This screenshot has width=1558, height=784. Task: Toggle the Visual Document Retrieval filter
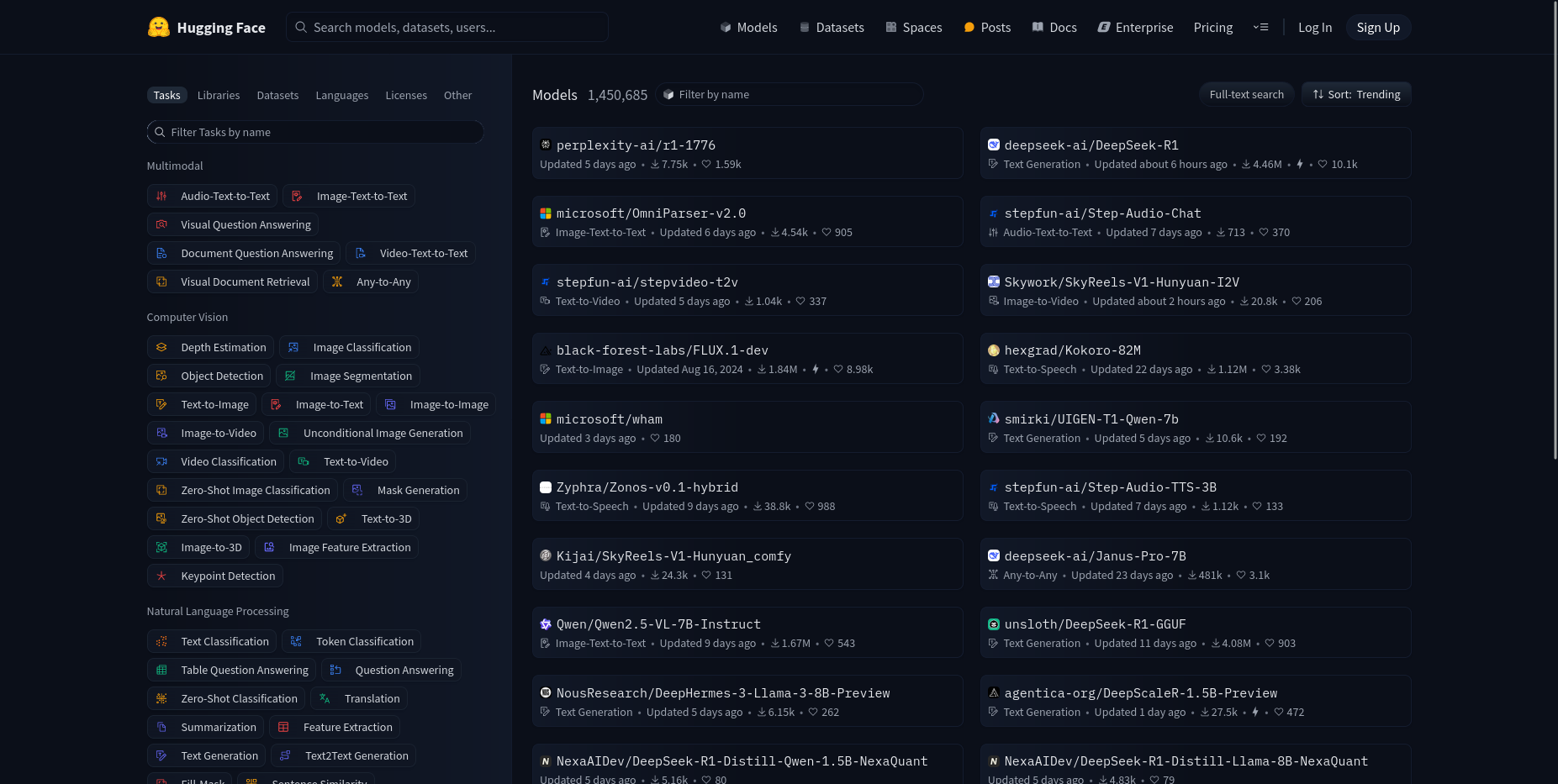click(232, 282)
